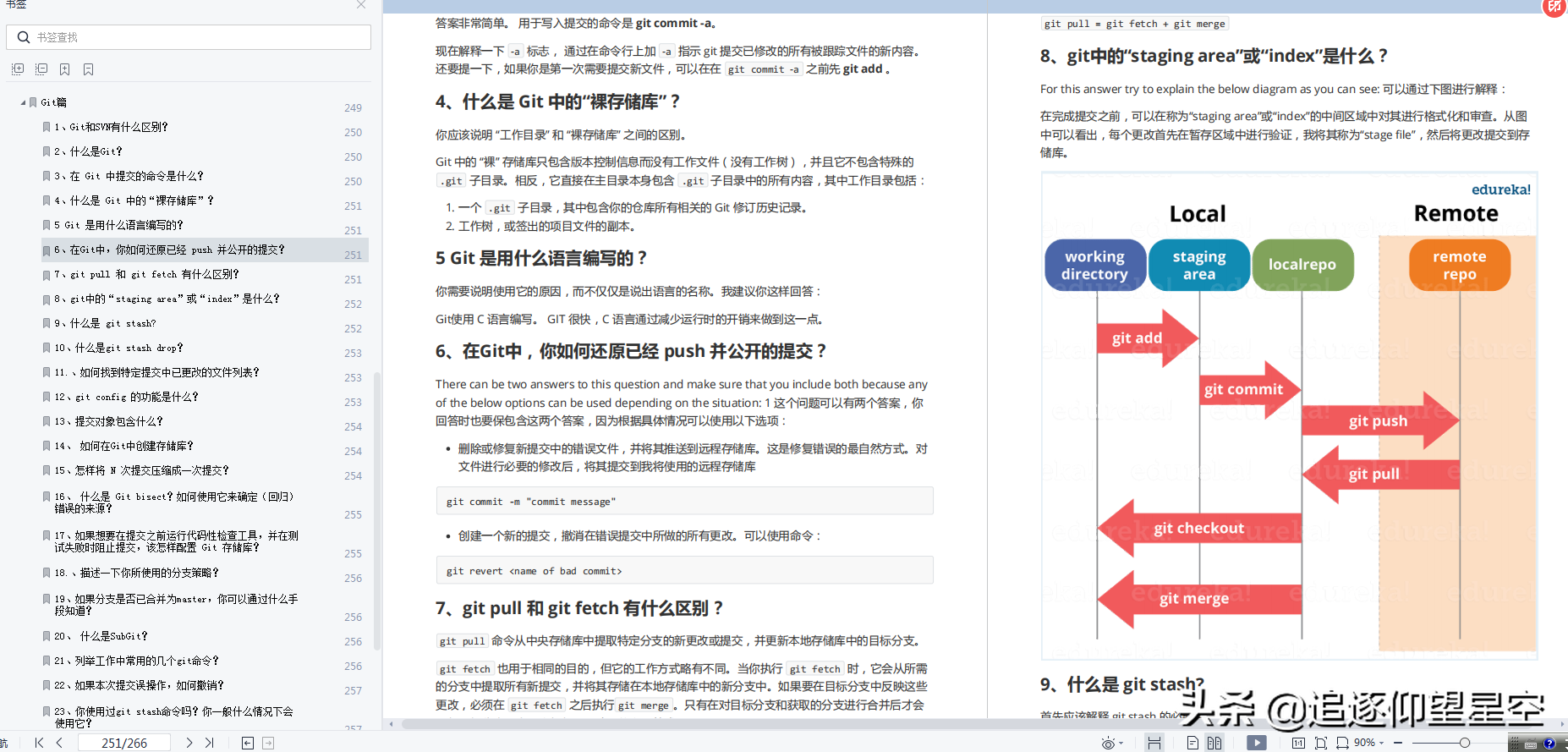Open bookmark 9、什么是 git stash?
The height and width of the screenshot is (752, 1568).
(x=105, y=323)
